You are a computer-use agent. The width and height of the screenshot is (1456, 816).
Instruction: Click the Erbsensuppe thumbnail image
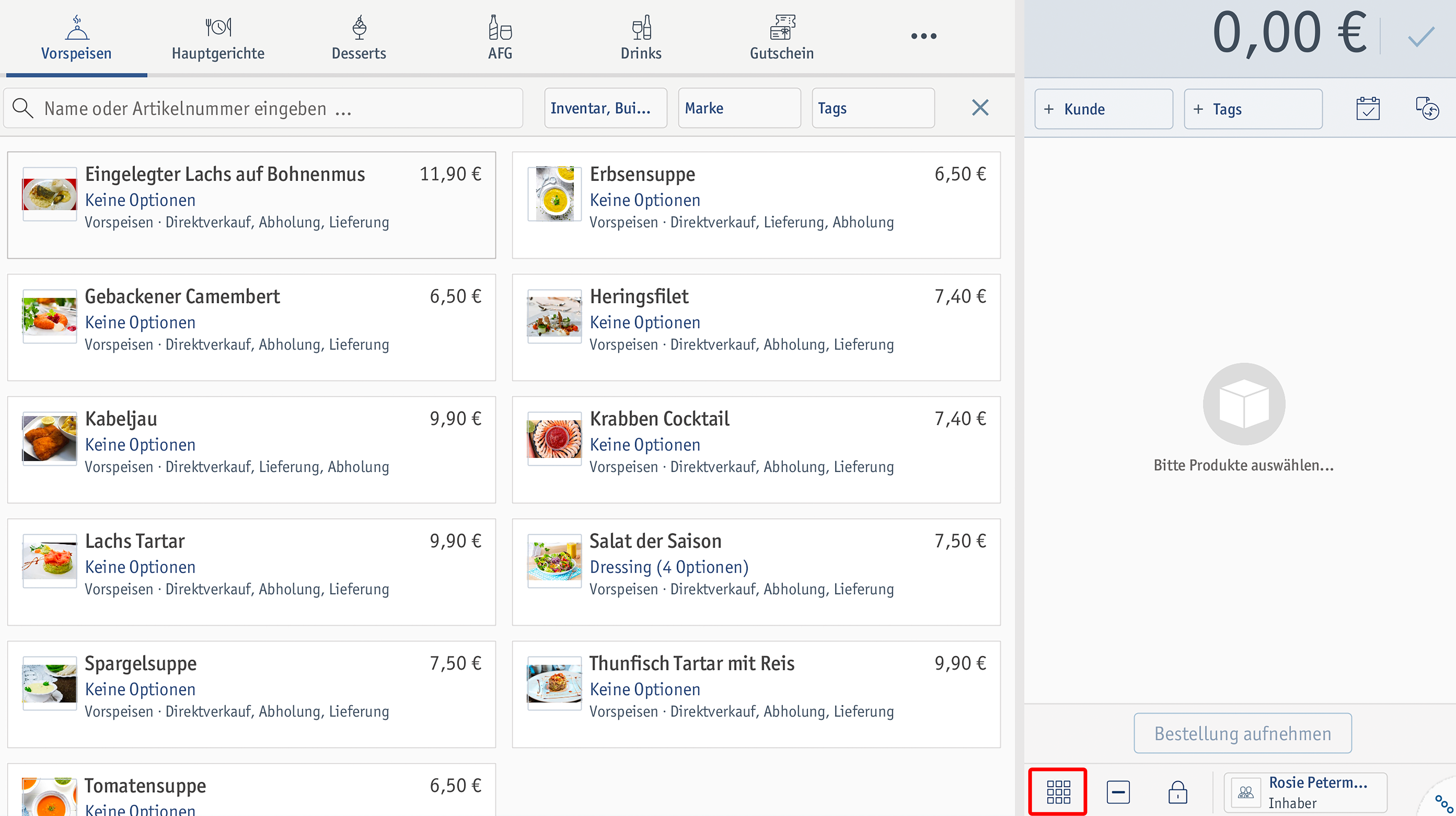point(554,194)
